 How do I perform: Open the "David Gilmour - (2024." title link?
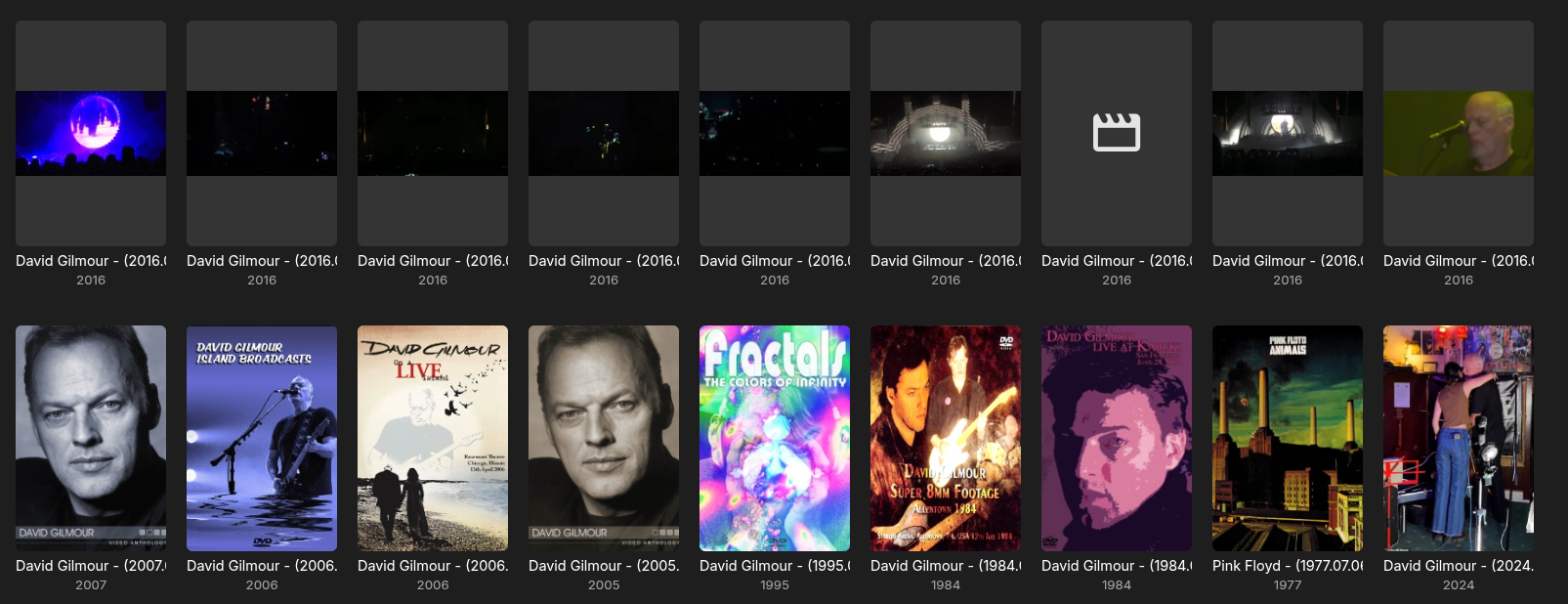click(1459, 566)
